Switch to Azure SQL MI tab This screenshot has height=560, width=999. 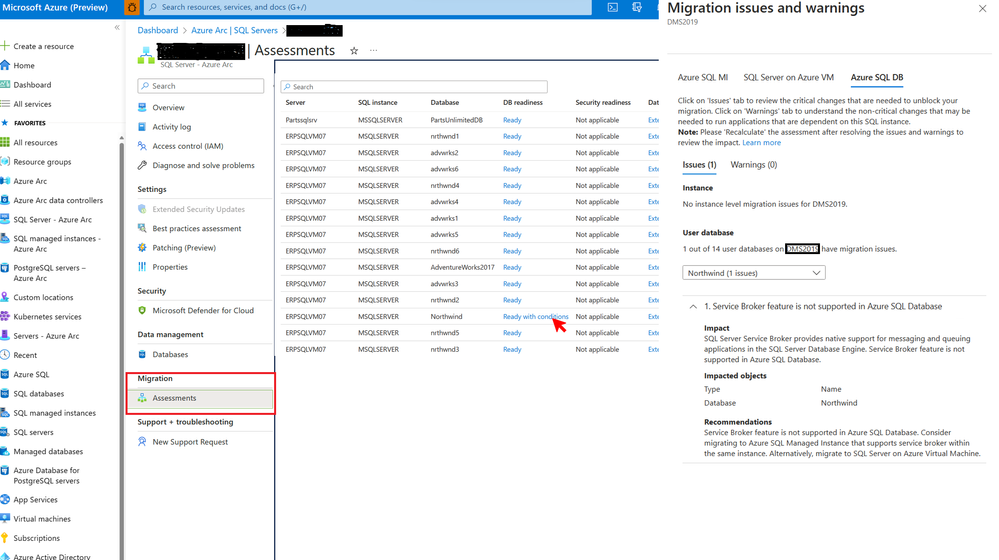tap(702, 77)
